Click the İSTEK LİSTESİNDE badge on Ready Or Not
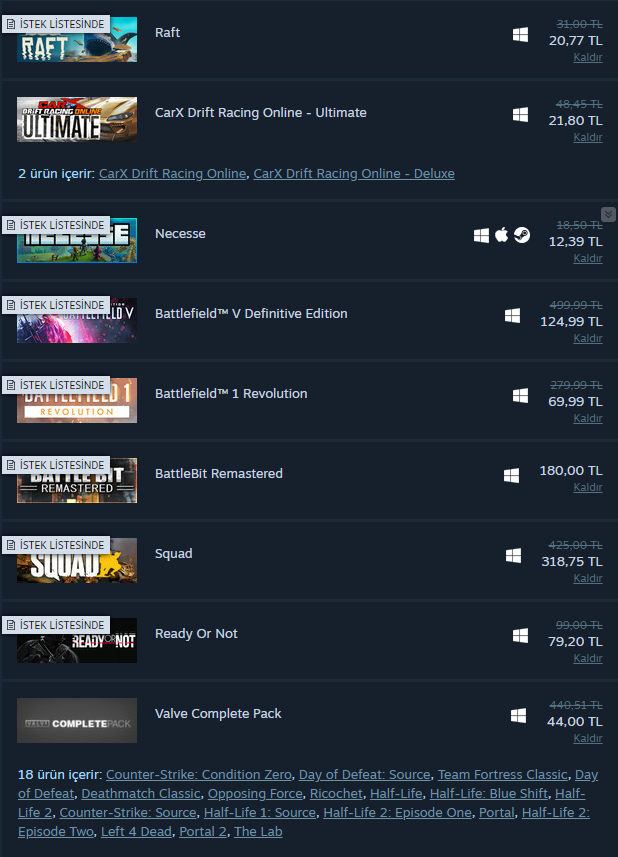The image size is (618, 857). [56, 625]
